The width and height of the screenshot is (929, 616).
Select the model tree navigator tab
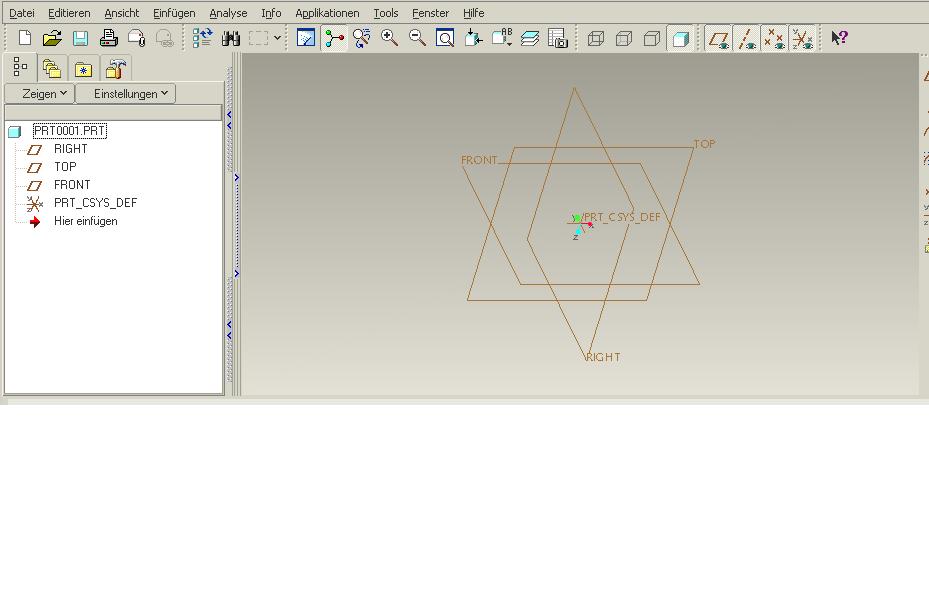point(20,67)
